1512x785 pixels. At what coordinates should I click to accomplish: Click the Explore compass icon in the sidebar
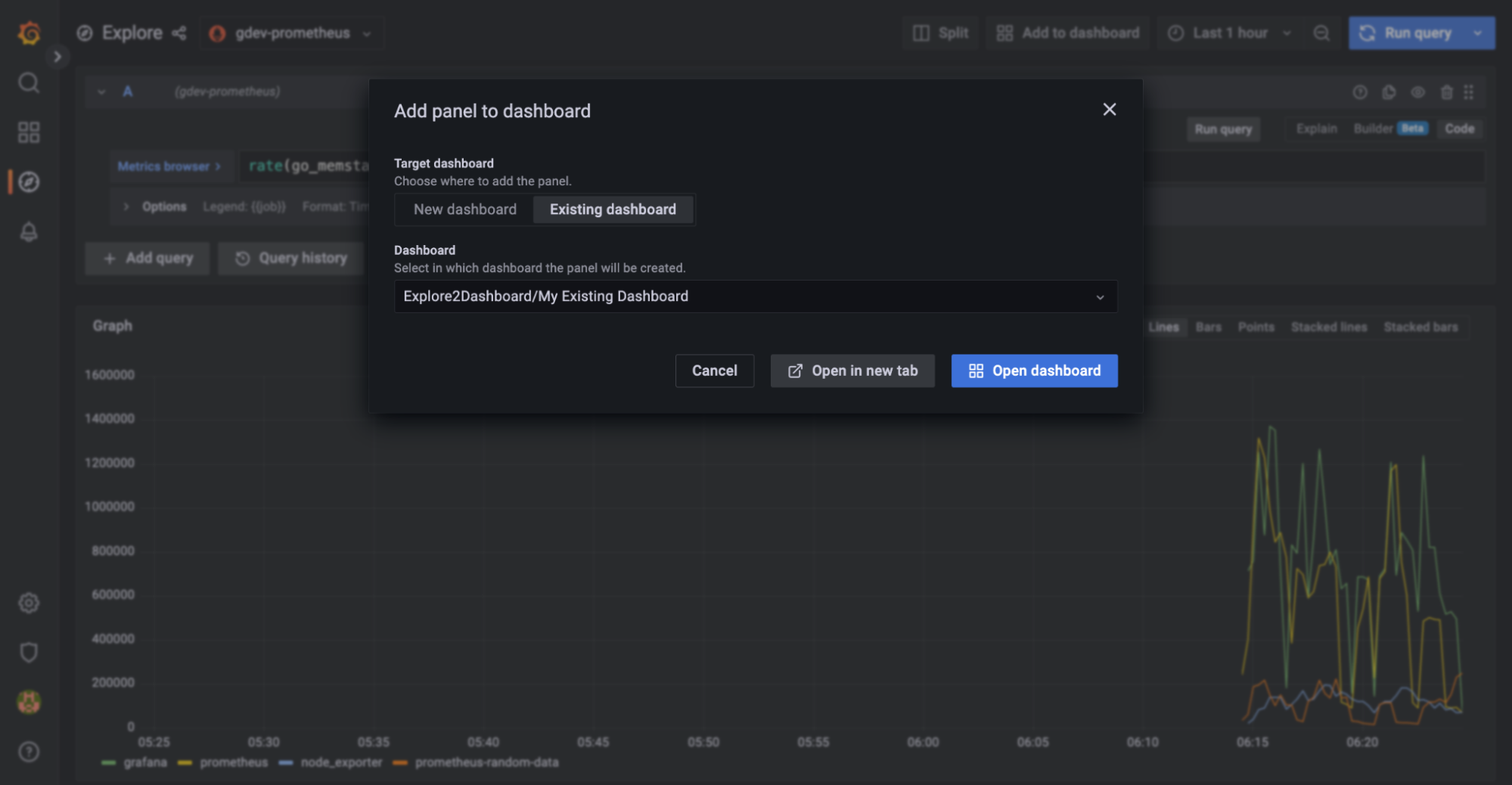pyautogui.click(x=29, y=182)
